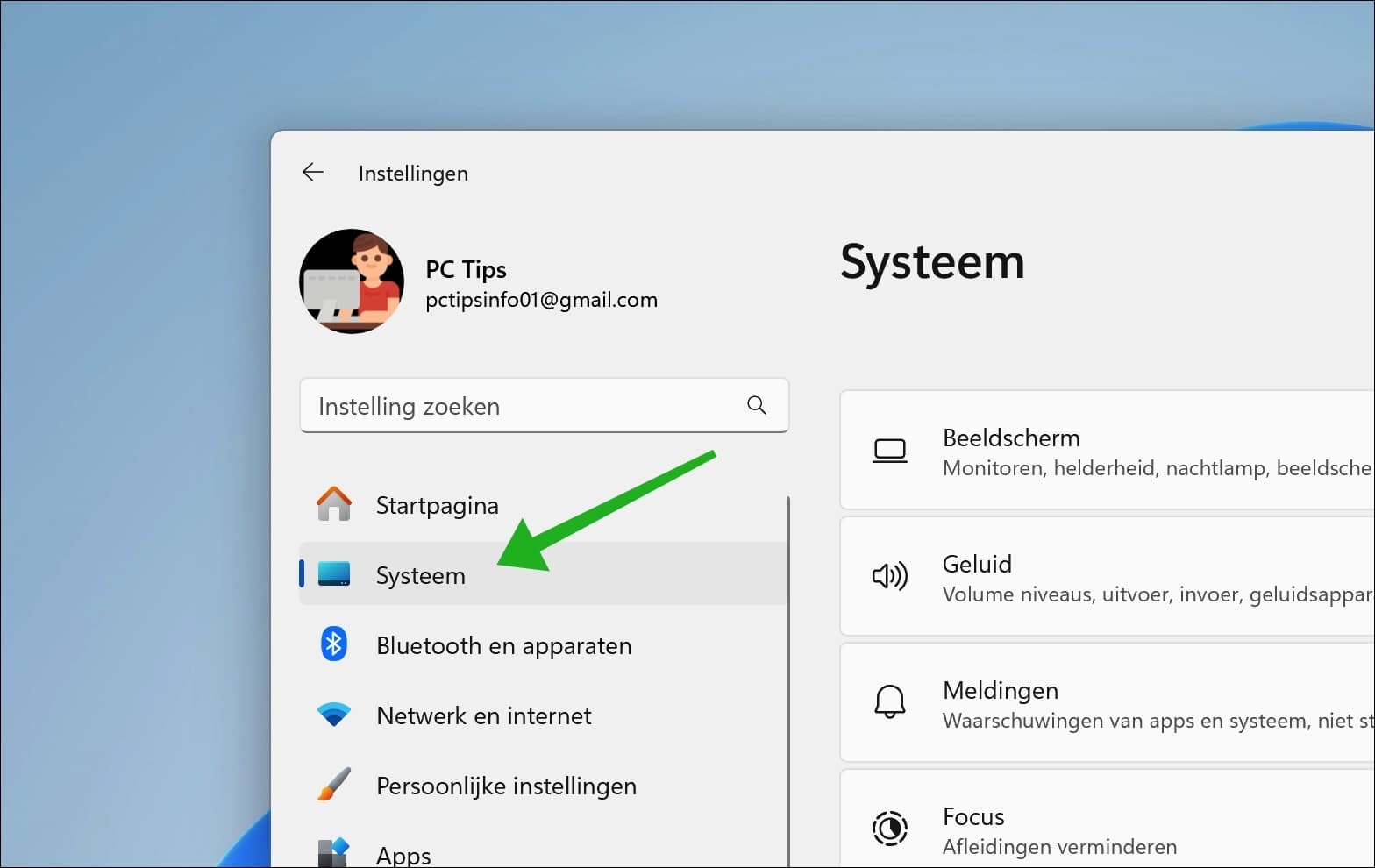Viewport: 1375px width, 868px height.
Task: Open Geluid sound settings
Action: point(1108,576)
